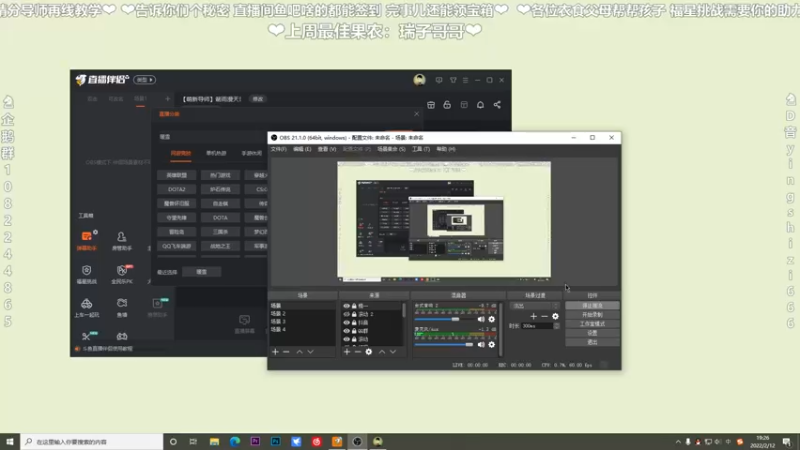Move selected source down in sources list
This screenshot has height=450, width=800.
click(x=393, y=352)
